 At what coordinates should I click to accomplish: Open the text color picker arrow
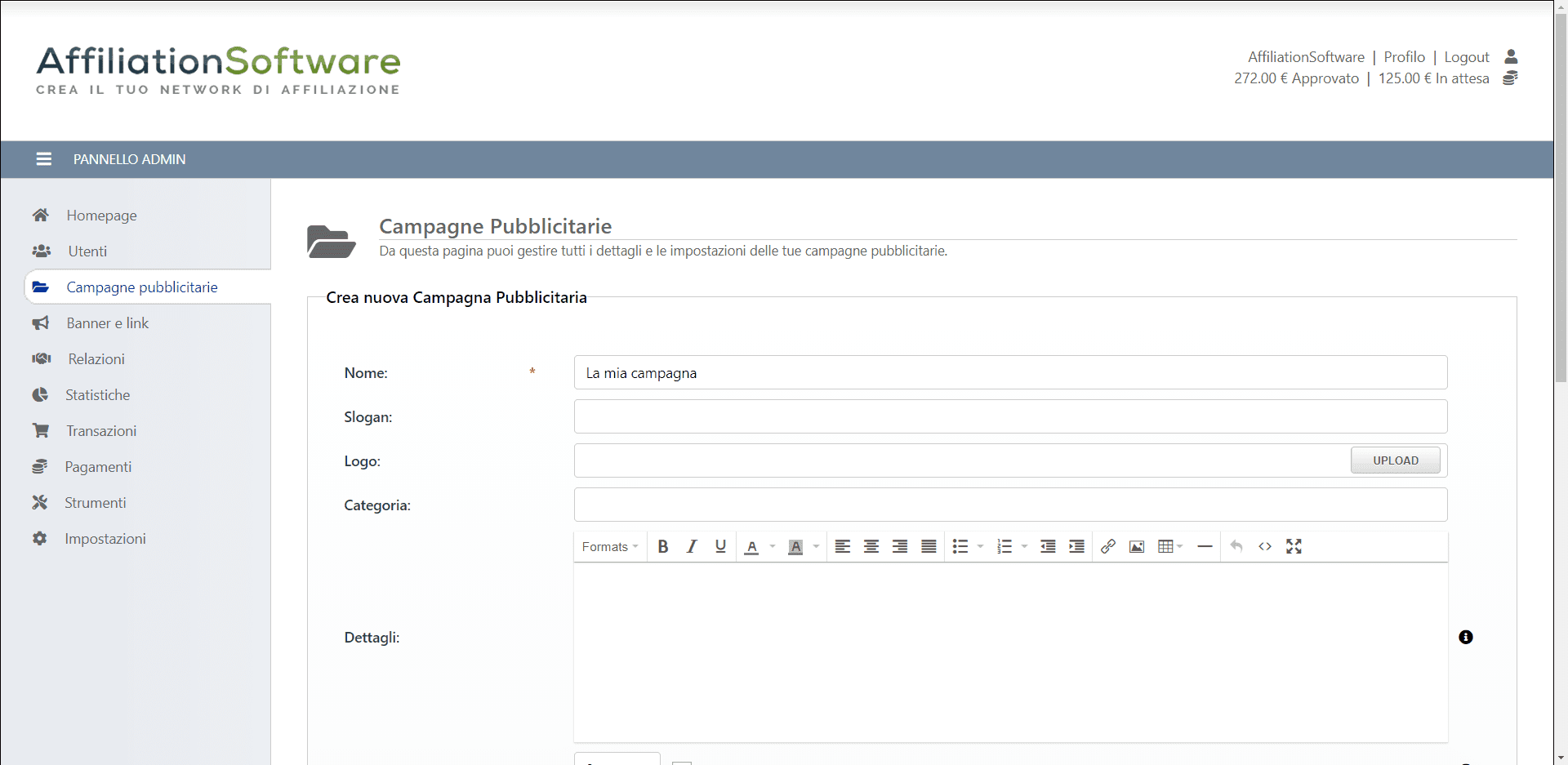pyautogui.click(x=773, y=547)
